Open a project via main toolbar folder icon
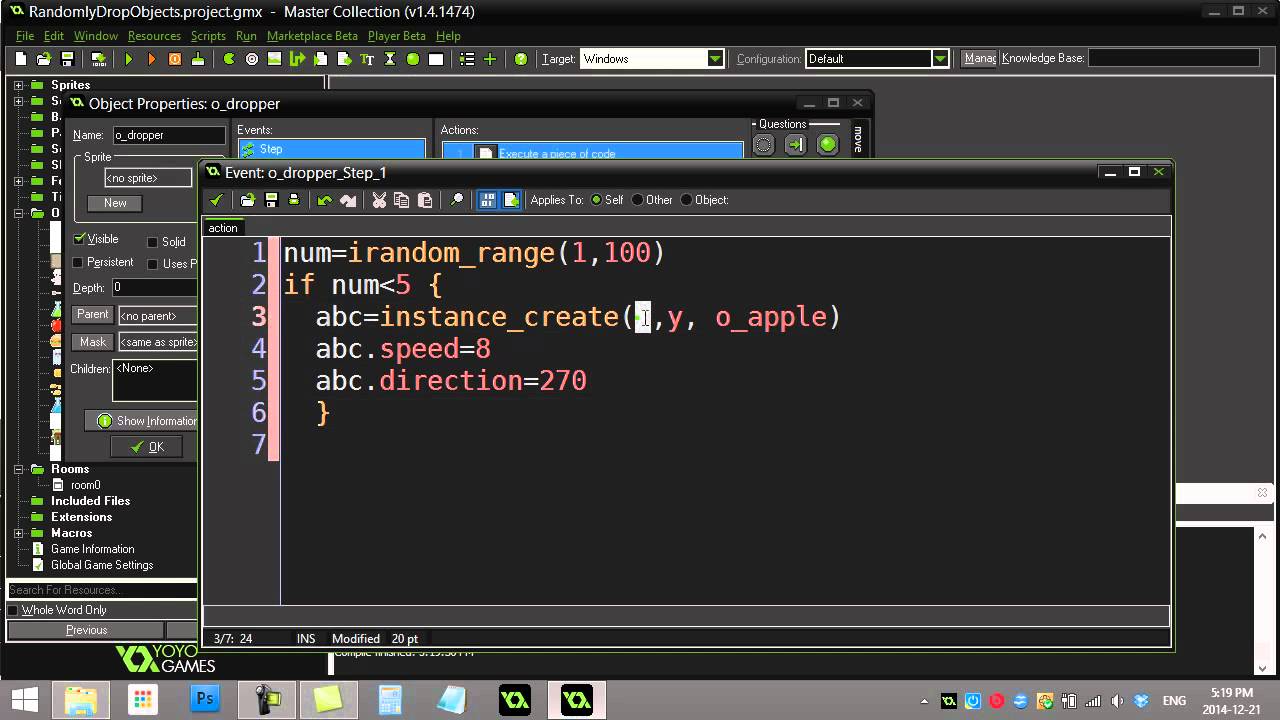Viewport: 1280px width, 720px height. [44, 59]
